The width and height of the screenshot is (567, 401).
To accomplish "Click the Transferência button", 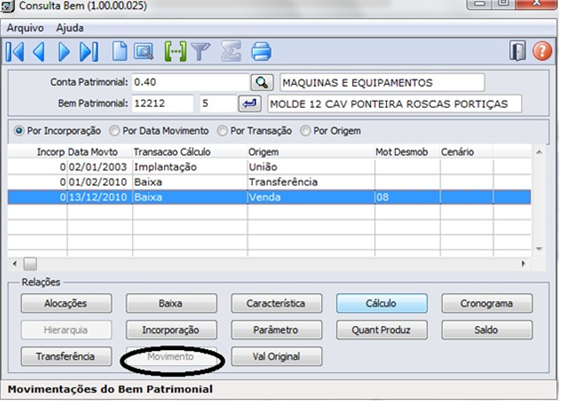I will 66,357.
